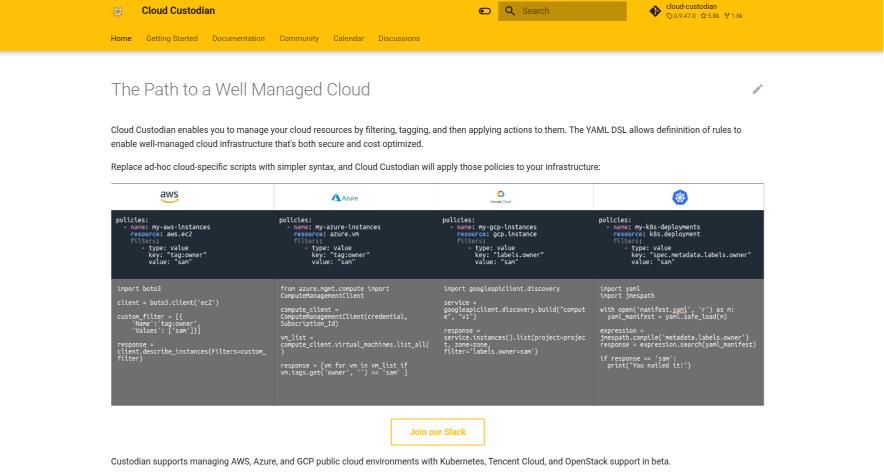
Task: Focus the Search input field
Action: pos(562,11)
